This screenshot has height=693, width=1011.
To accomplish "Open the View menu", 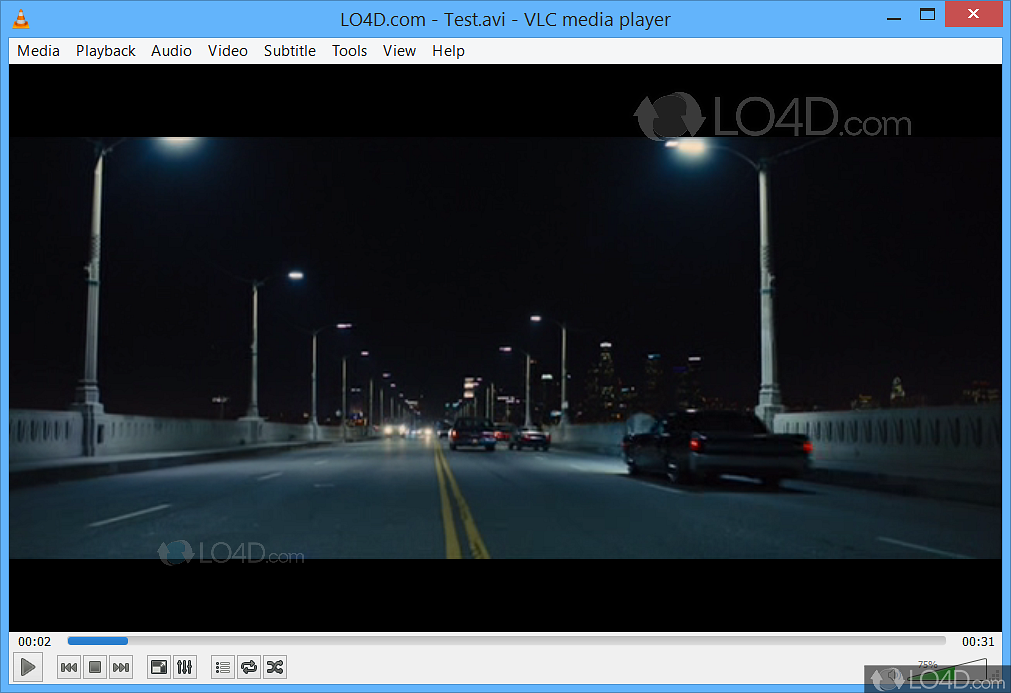I will (x=399, y=51).
